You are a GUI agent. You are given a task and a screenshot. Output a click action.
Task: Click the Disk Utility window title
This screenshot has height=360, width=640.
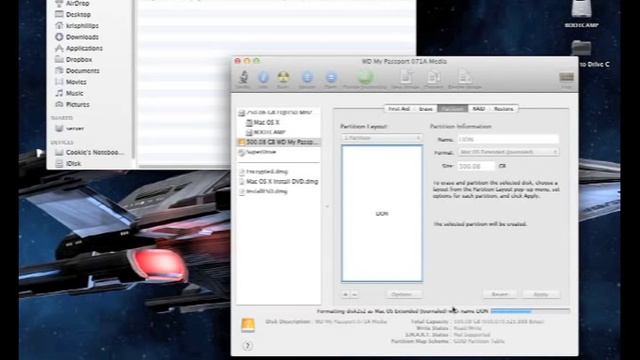(x=404, y=61)
